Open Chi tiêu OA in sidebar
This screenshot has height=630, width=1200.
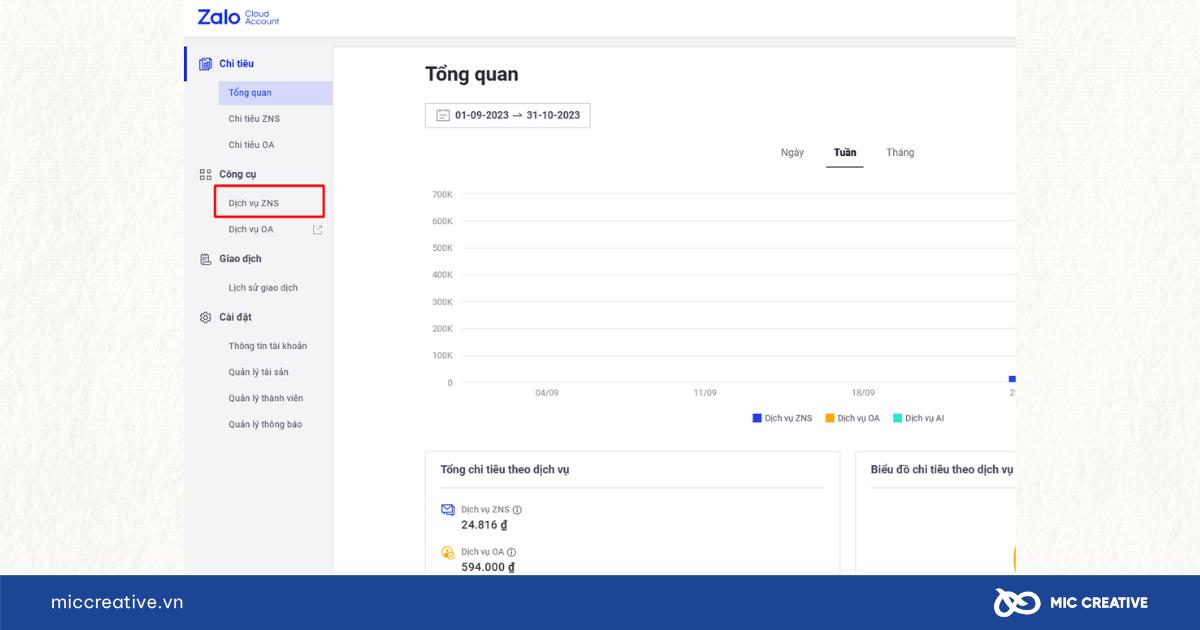[x=251, y=145]
